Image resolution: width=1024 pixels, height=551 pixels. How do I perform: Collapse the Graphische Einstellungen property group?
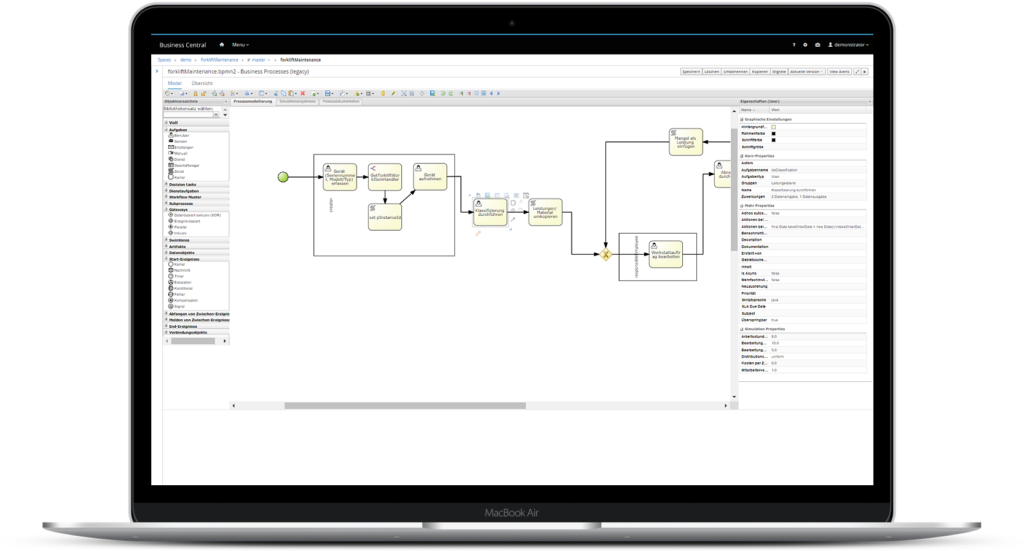(743, 118)
